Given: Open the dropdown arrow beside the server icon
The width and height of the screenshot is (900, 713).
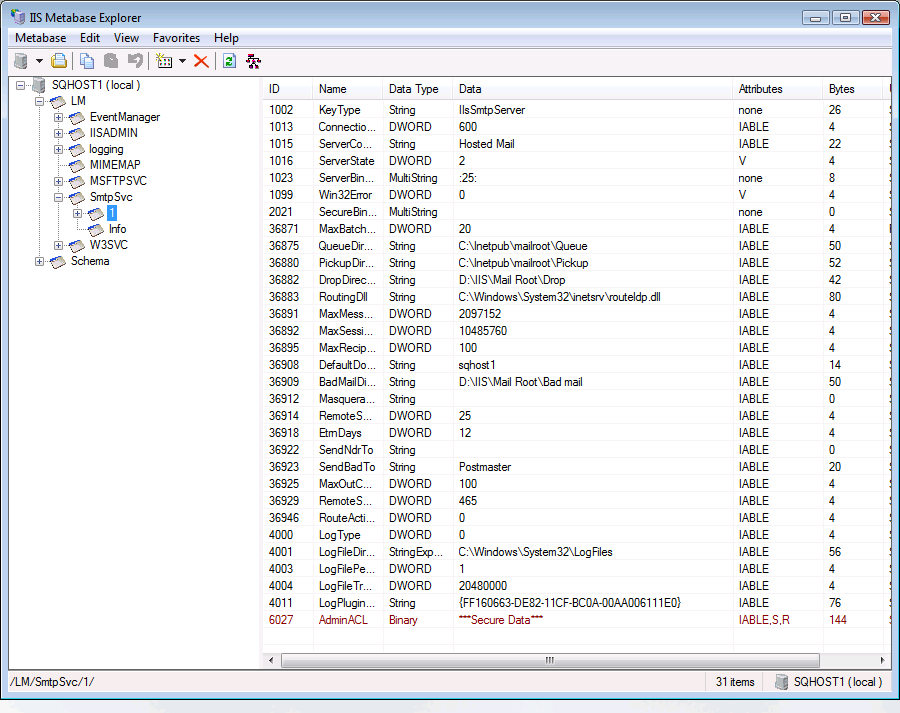Looking at the screenshot, I should (39, 62).
